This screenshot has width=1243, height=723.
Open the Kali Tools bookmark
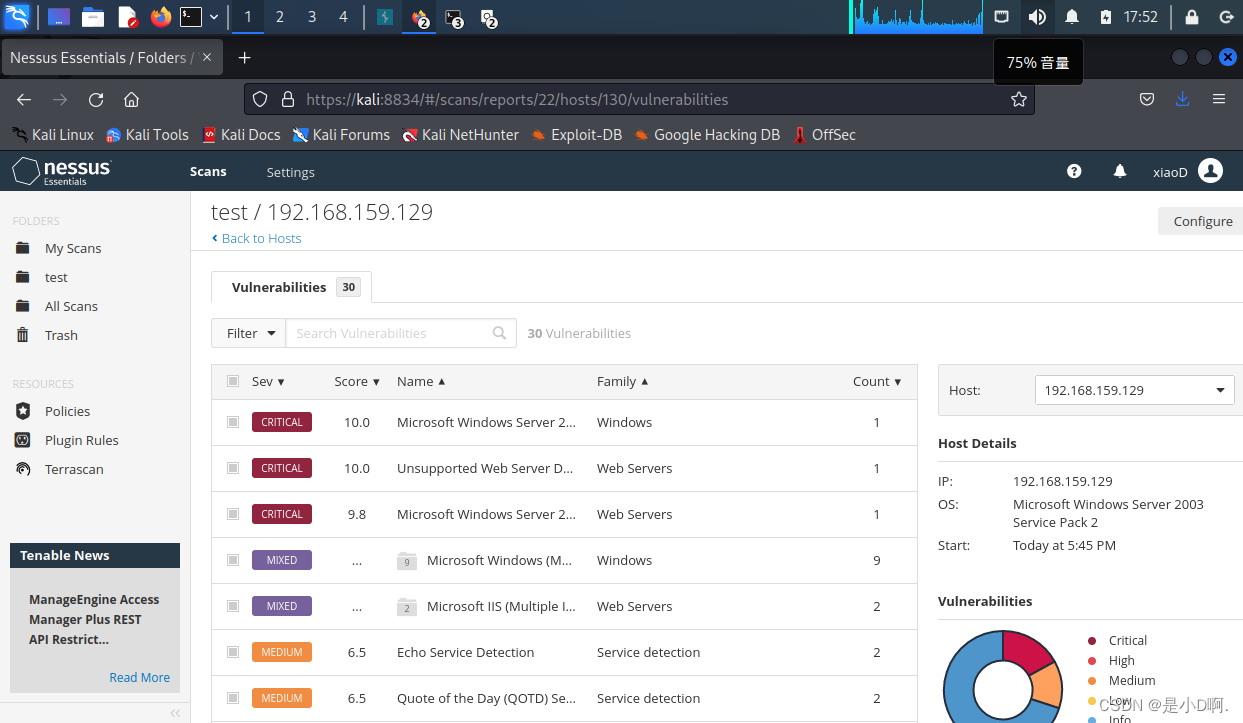pyautogui.click(x=147, y=135)
